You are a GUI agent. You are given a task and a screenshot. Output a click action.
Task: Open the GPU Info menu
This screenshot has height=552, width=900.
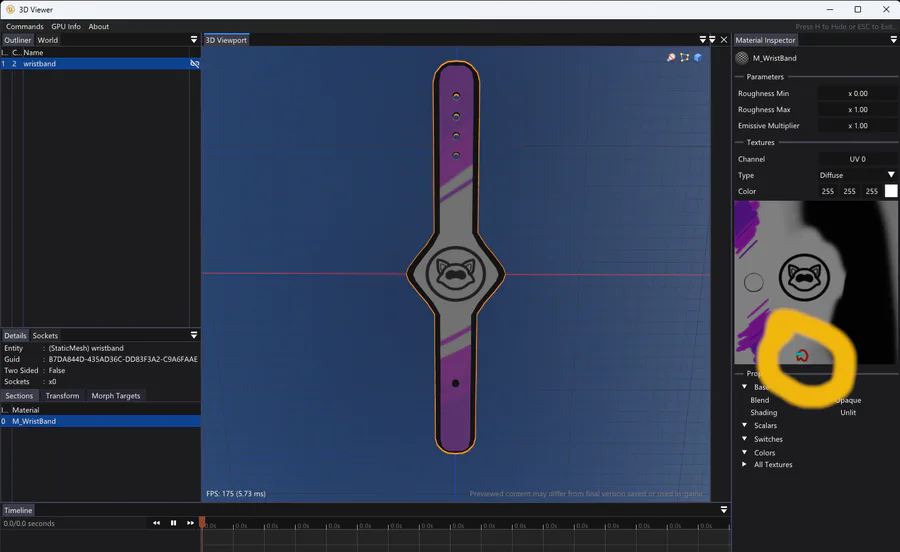pyautogui.click(x=66, y=26)
